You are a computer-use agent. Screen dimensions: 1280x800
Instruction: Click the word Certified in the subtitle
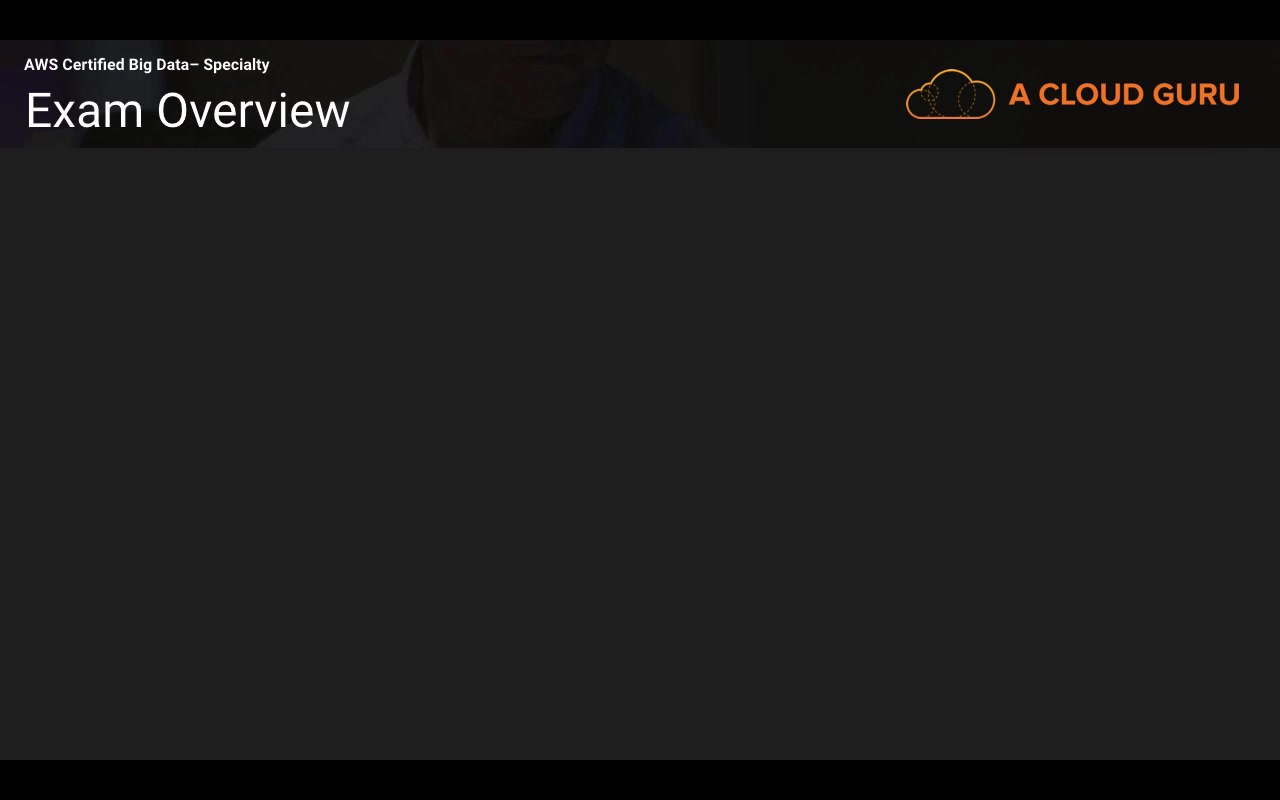(x=93, y=64)
